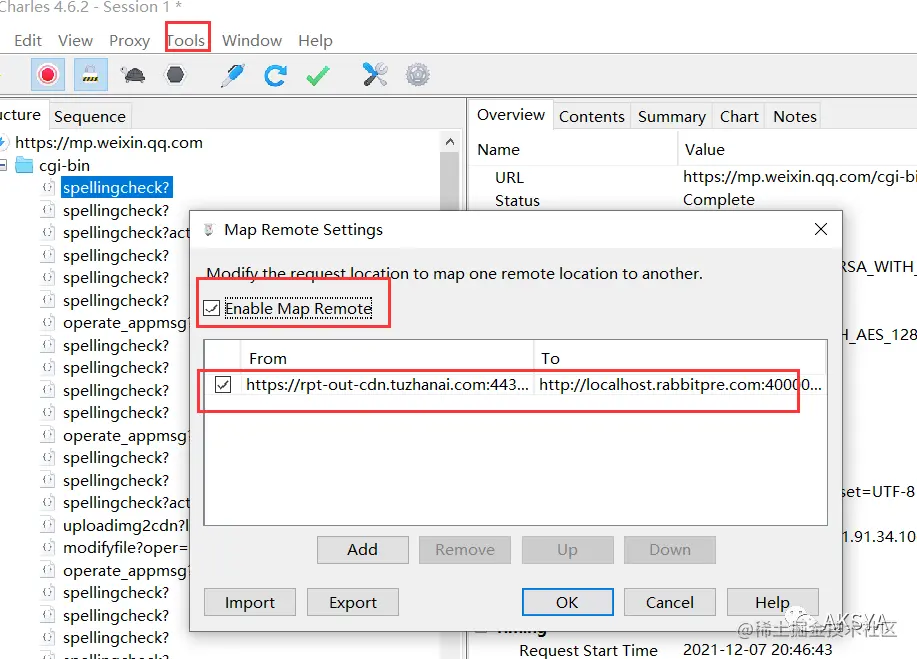Switch to the Sequence tab

(89, 116)
